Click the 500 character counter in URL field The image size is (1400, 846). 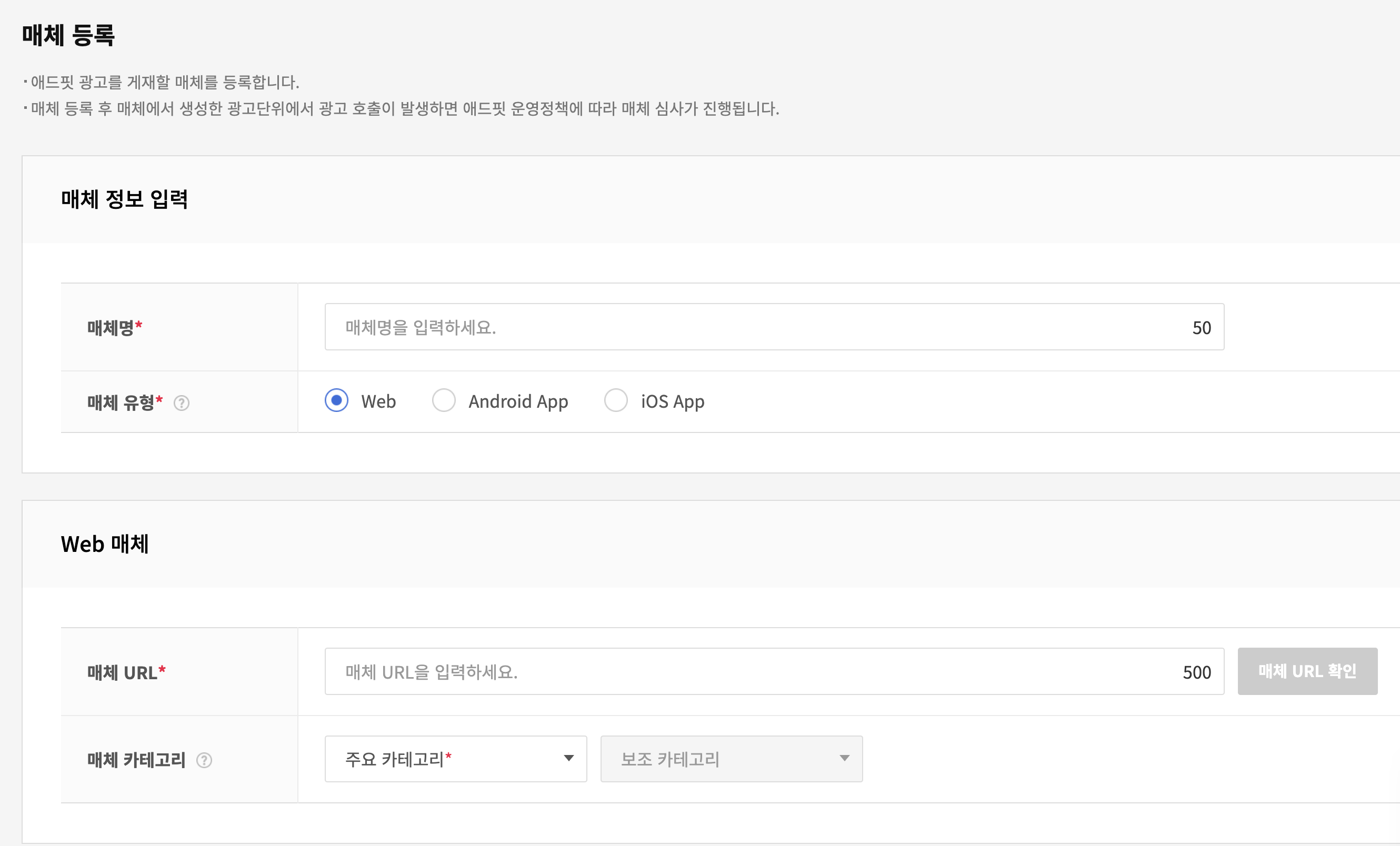[1197, 673]
